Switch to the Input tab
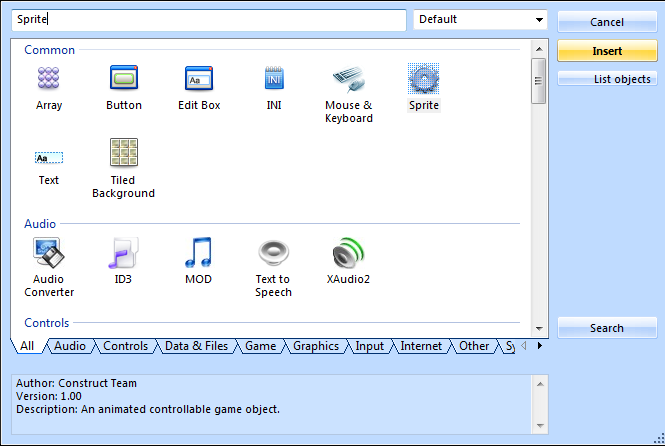The width and height of the screenshot is (665, 446). 369,346
